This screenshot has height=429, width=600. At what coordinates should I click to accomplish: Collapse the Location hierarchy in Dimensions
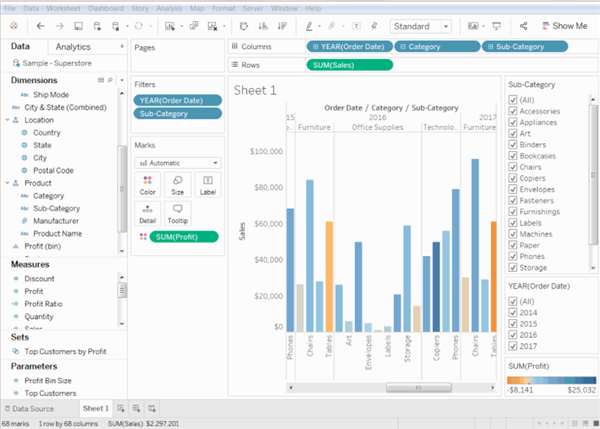tap(8, 119)
